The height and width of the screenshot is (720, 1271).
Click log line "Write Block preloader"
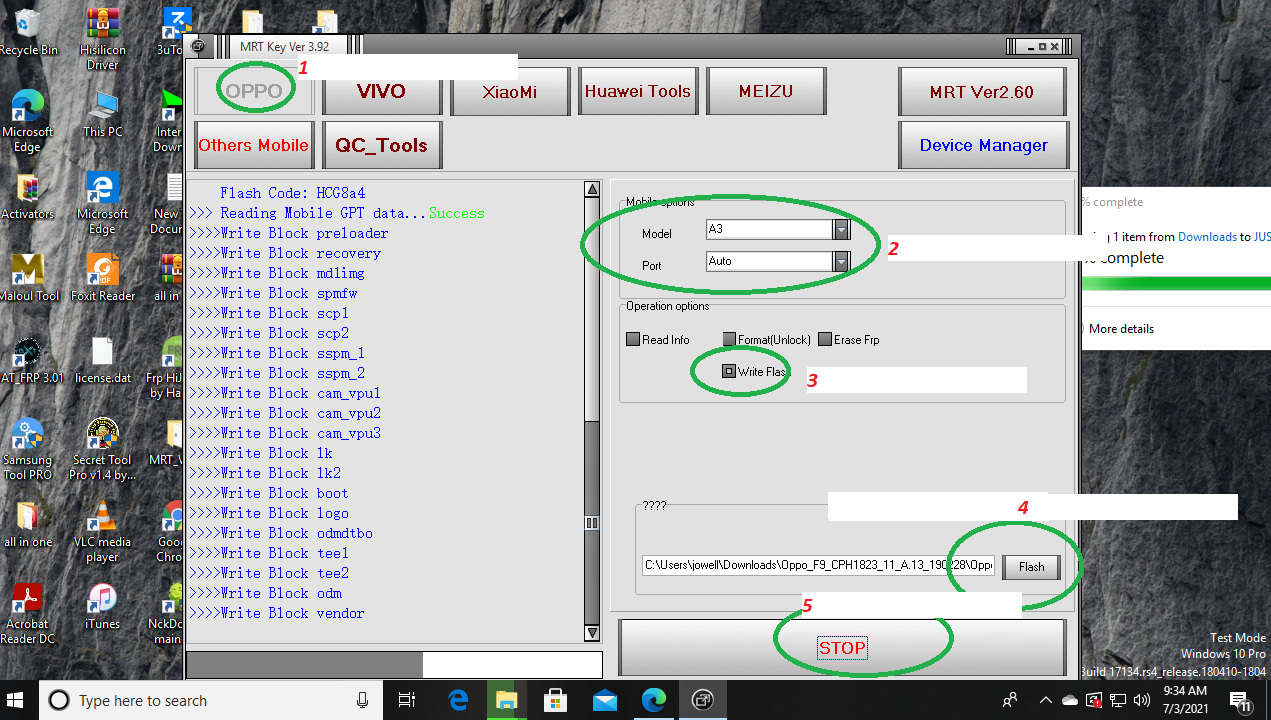point(289,233)
